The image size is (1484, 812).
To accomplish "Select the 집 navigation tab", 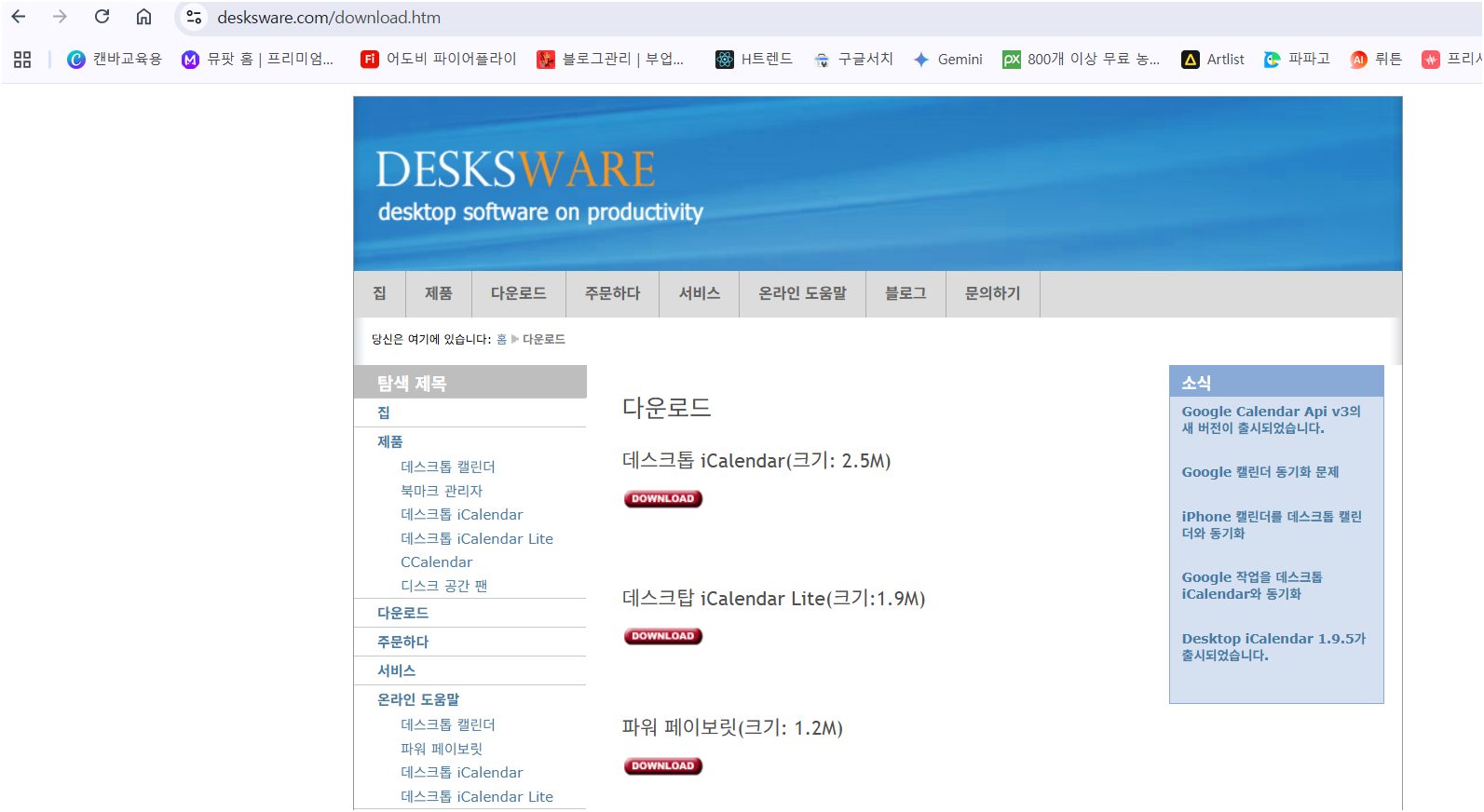I will coord(379,293).
